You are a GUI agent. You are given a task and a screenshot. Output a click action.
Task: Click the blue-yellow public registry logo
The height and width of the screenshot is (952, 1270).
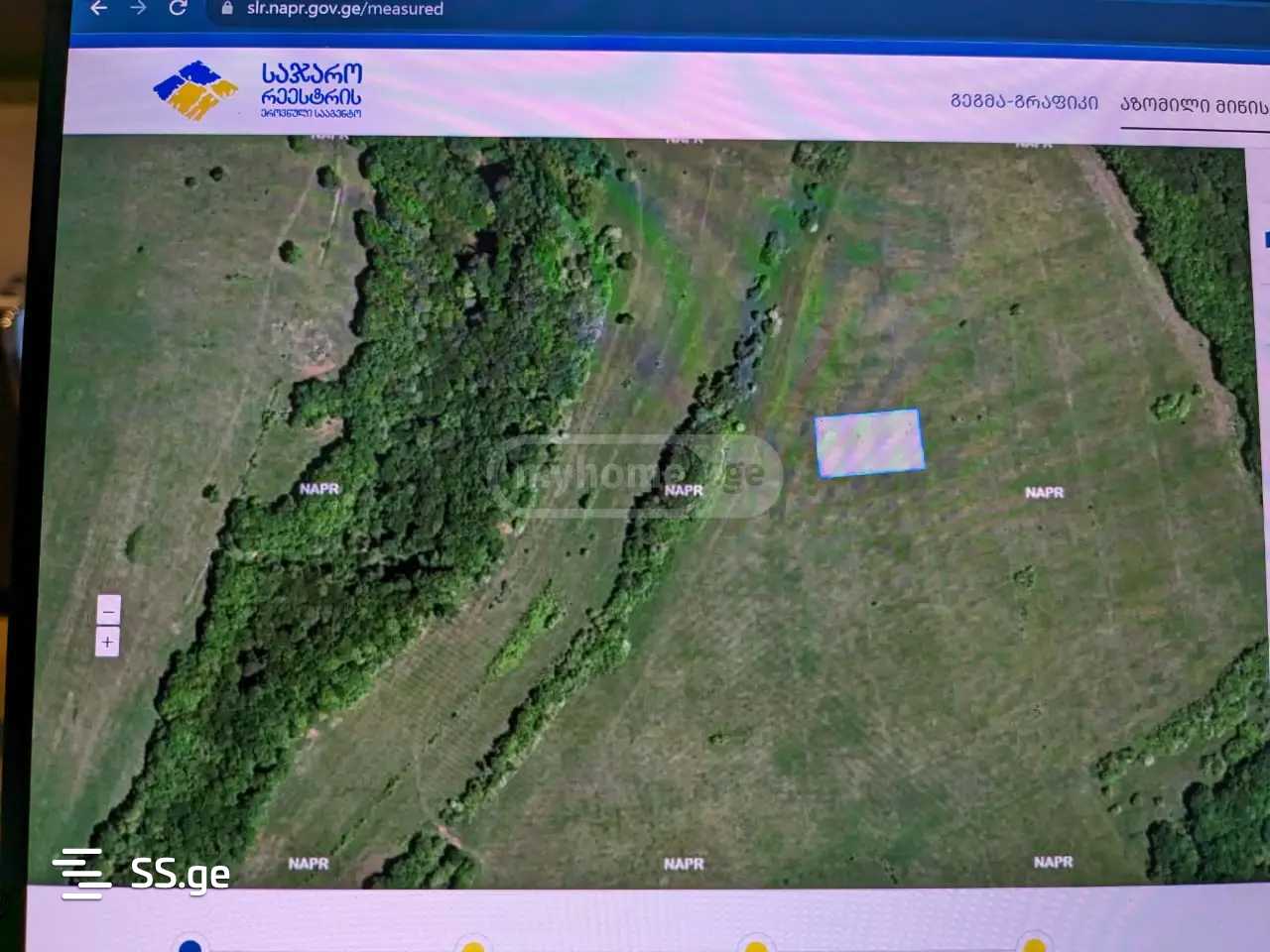[x=195, y=91]
